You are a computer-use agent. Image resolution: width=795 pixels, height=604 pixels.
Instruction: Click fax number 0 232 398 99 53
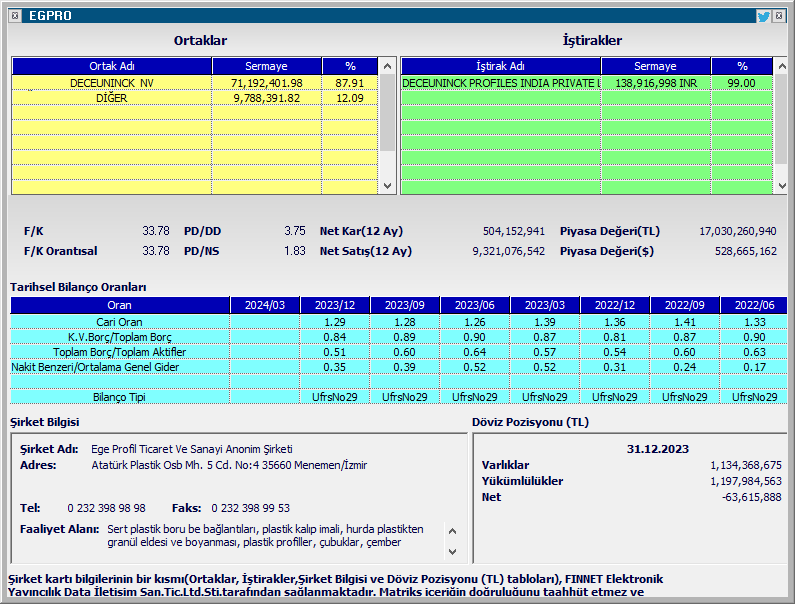tap(250, 508)
